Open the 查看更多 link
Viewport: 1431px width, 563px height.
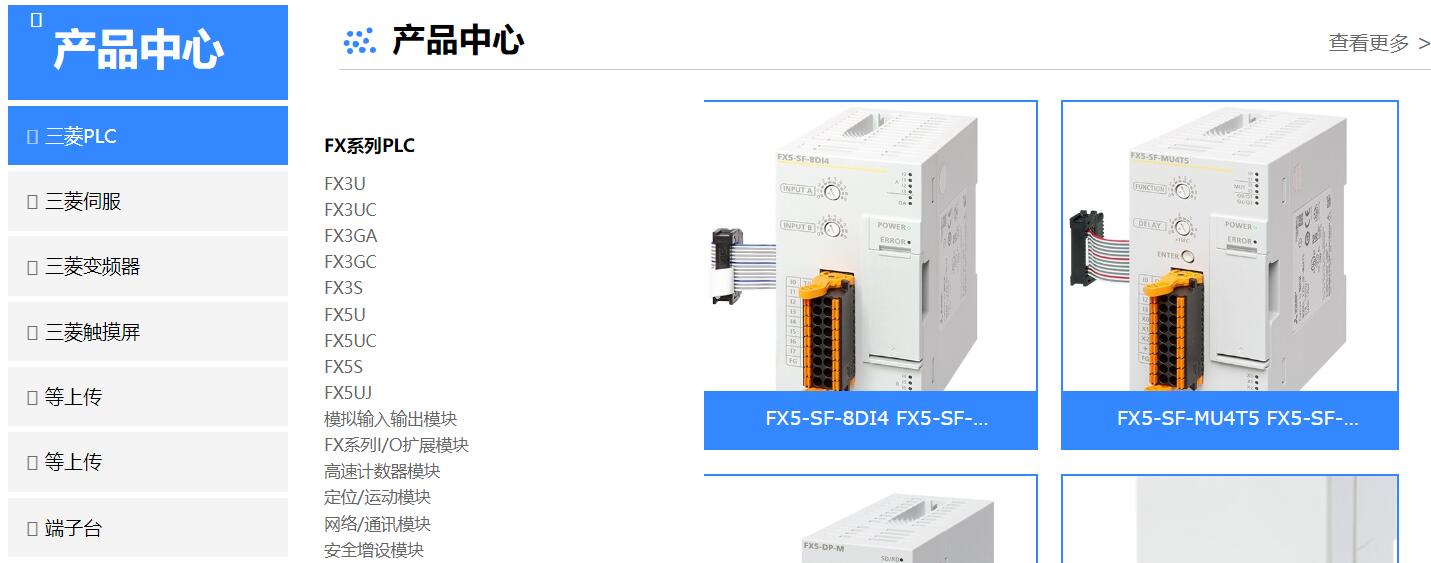1379,43
